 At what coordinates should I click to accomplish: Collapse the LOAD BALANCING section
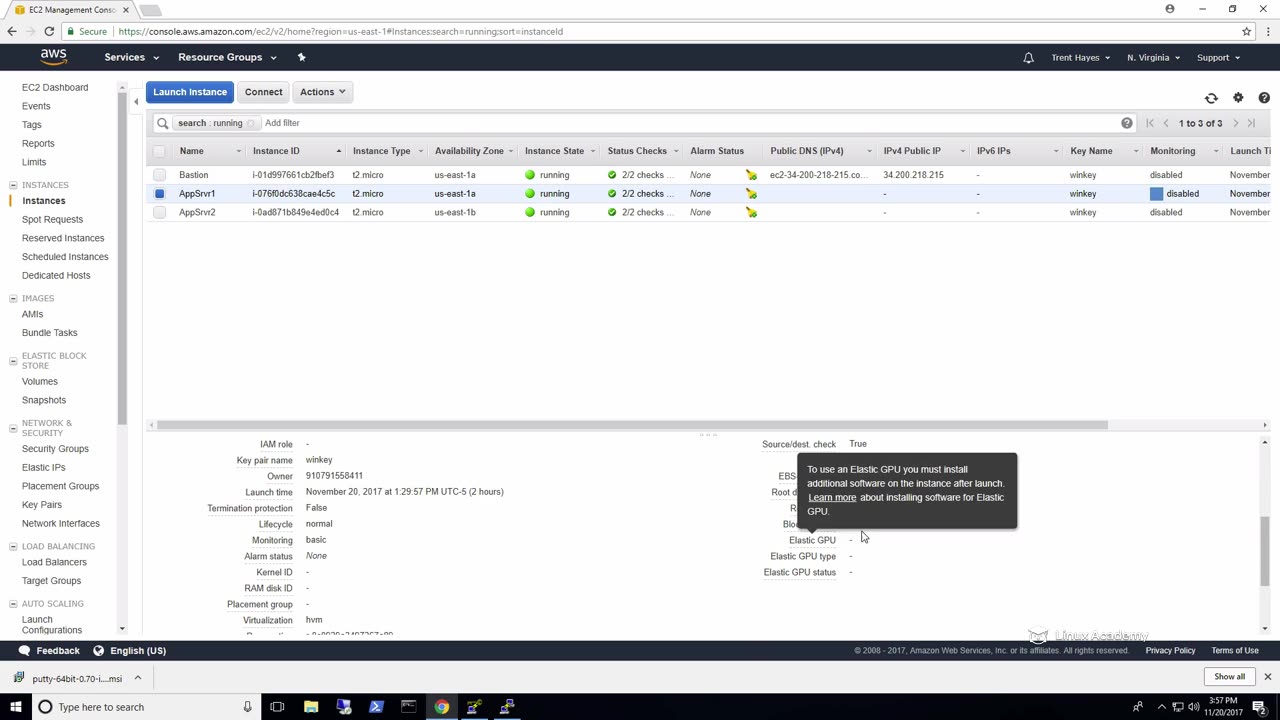point(13,546)
